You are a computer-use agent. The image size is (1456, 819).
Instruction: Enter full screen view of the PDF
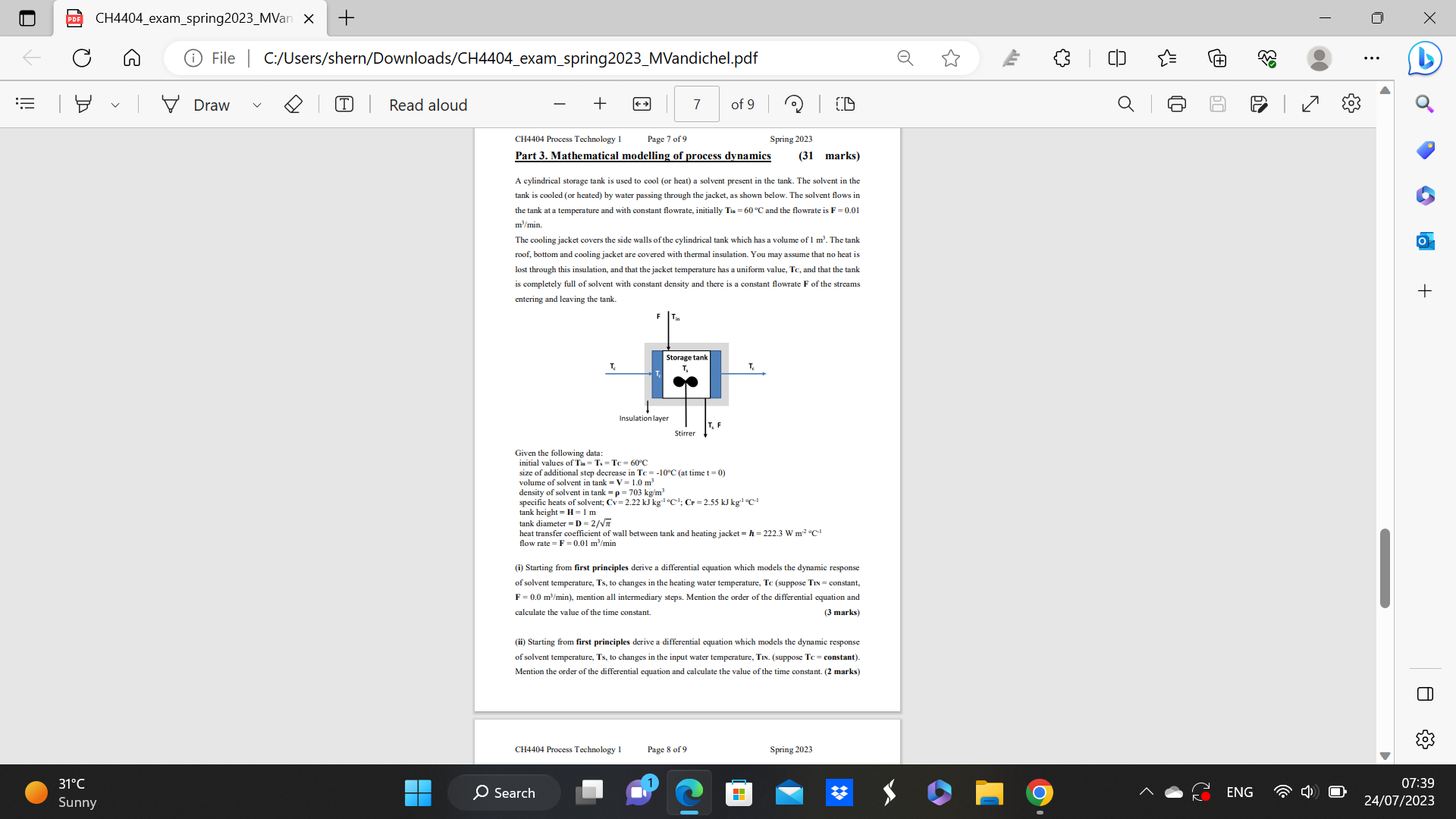coord(1310,104)
